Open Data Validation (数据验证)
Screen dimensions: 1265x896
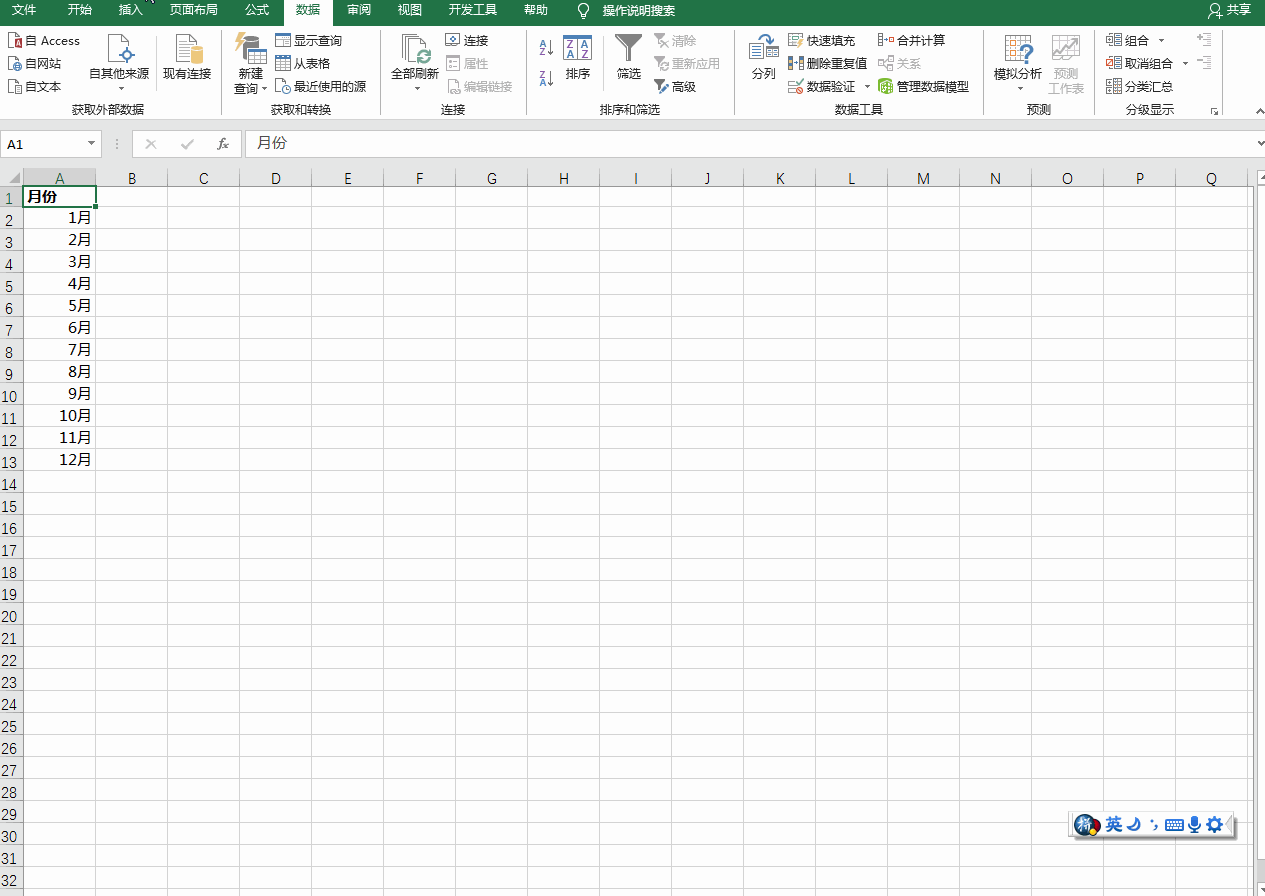[822, 86]
